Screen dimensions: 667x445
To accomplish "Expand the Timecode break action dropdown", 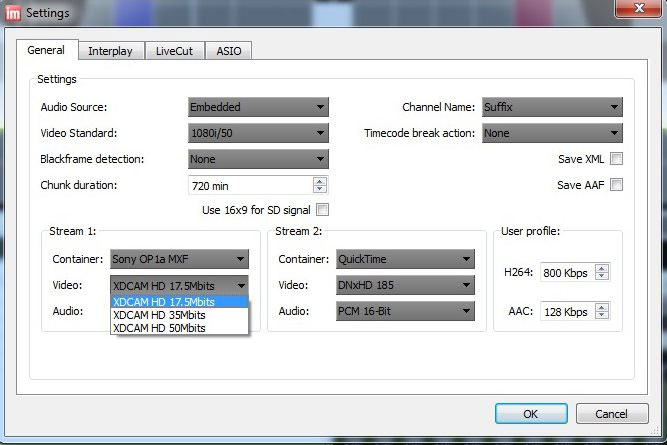I will 552,133.
